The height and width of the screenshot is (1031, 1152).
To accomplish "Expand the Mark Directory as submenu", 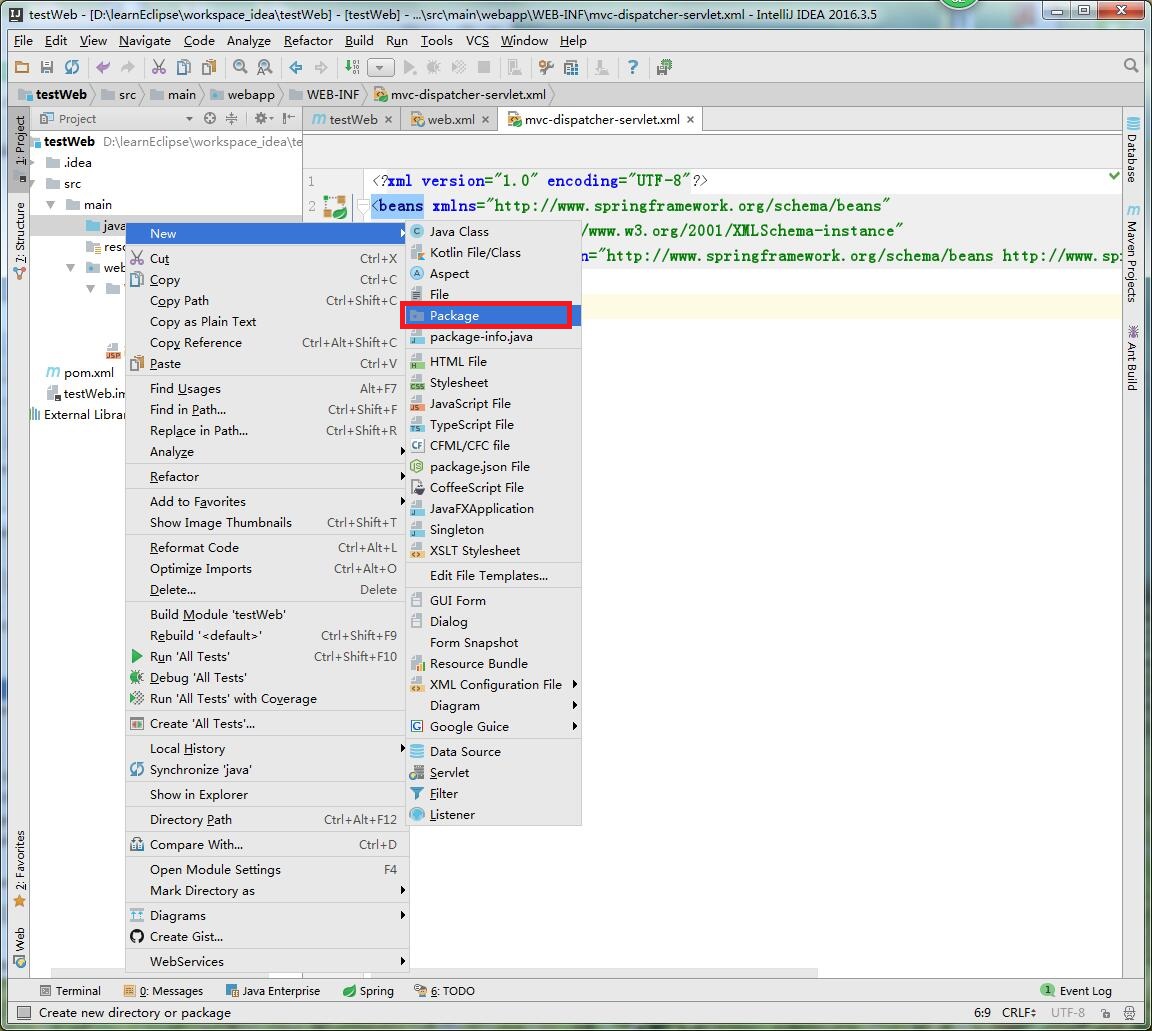I will point(267,891).
